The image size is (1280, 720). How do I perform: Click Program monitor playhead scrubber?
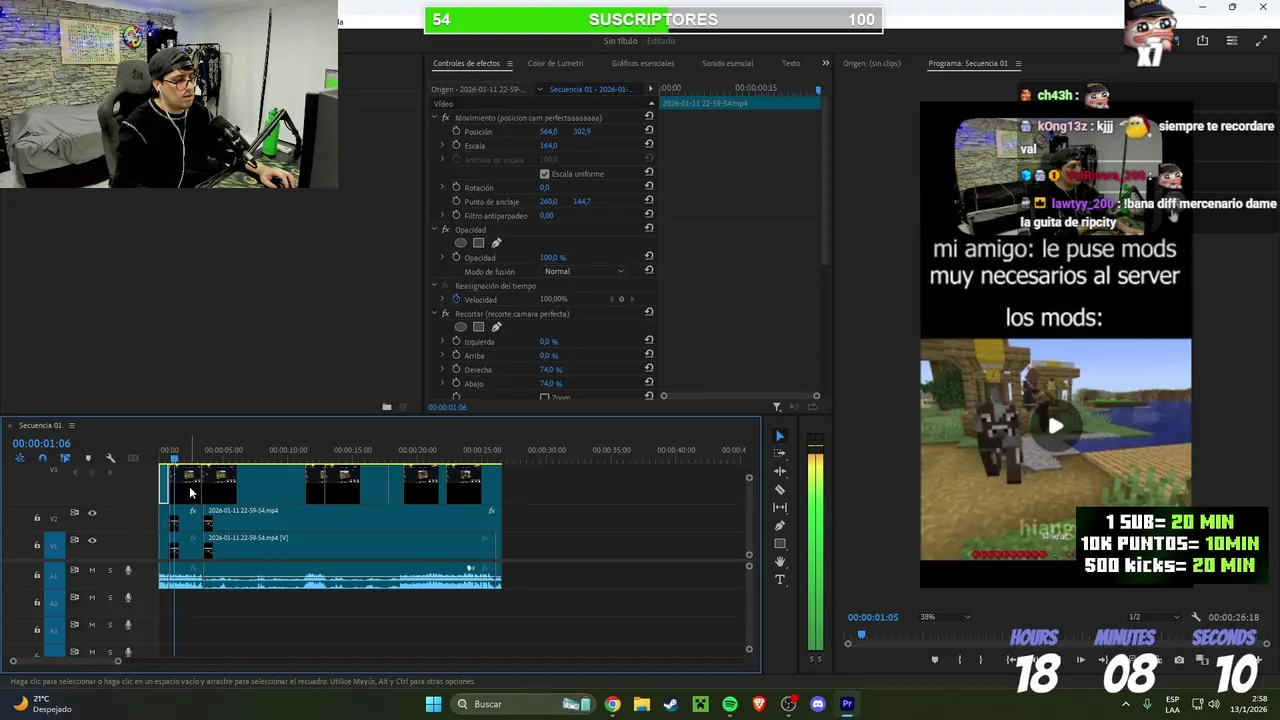(x=861, y=635)
